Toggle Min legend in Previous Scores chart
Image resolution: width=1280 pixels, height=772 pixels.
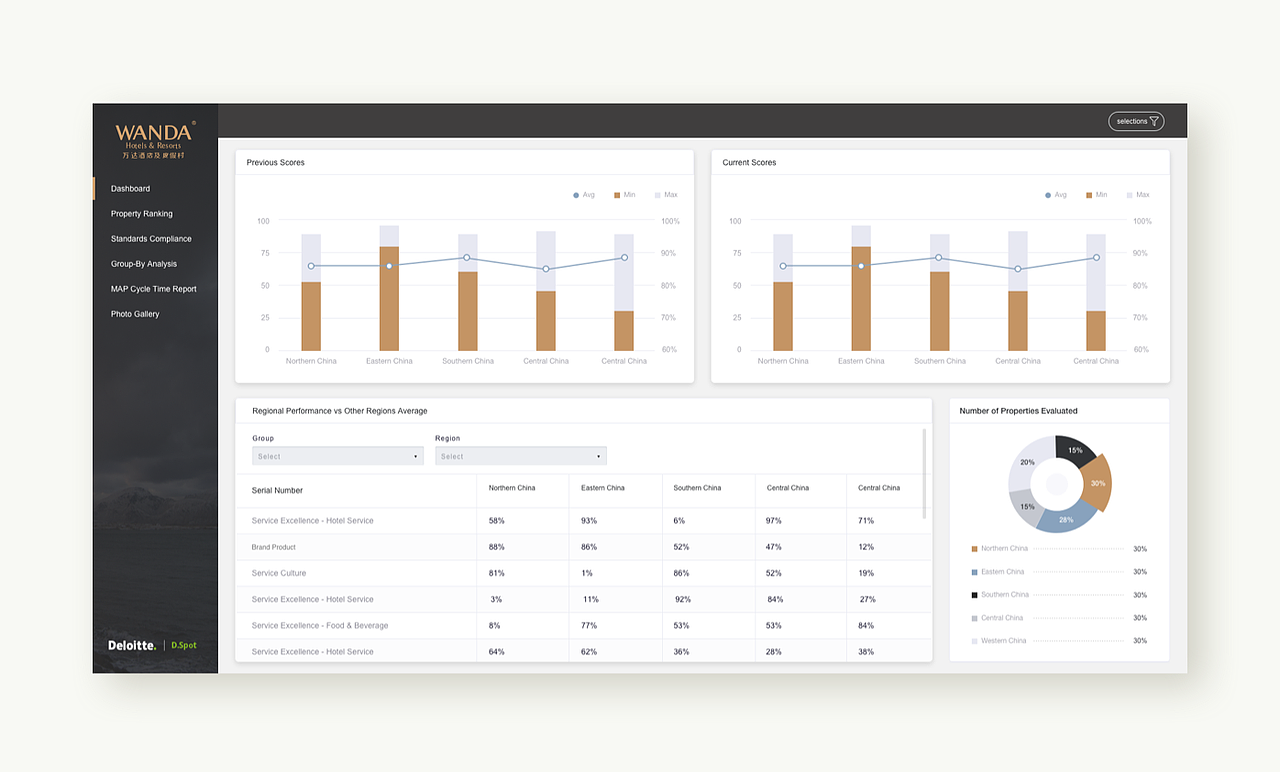pyautogui.click(x=625, y=195)
